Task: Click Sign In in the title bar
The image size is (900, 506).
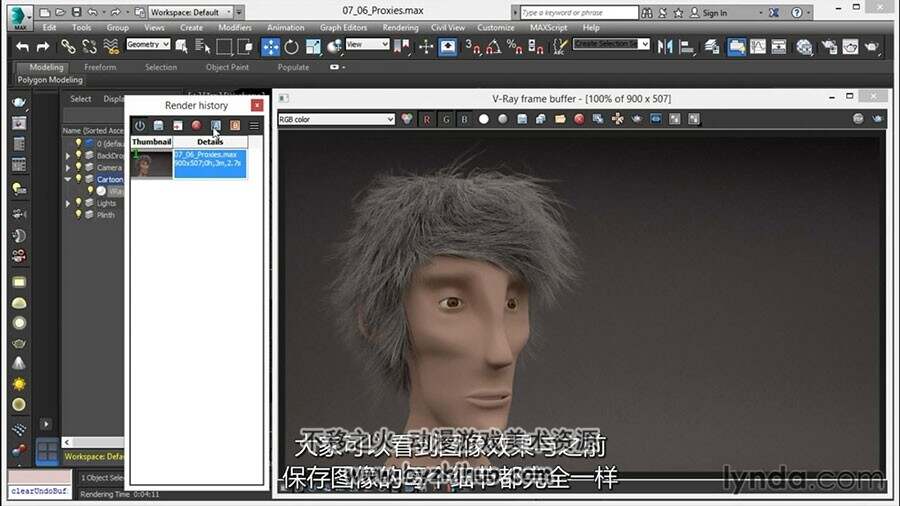Action: pyautogui.click(x=715, y=13)
